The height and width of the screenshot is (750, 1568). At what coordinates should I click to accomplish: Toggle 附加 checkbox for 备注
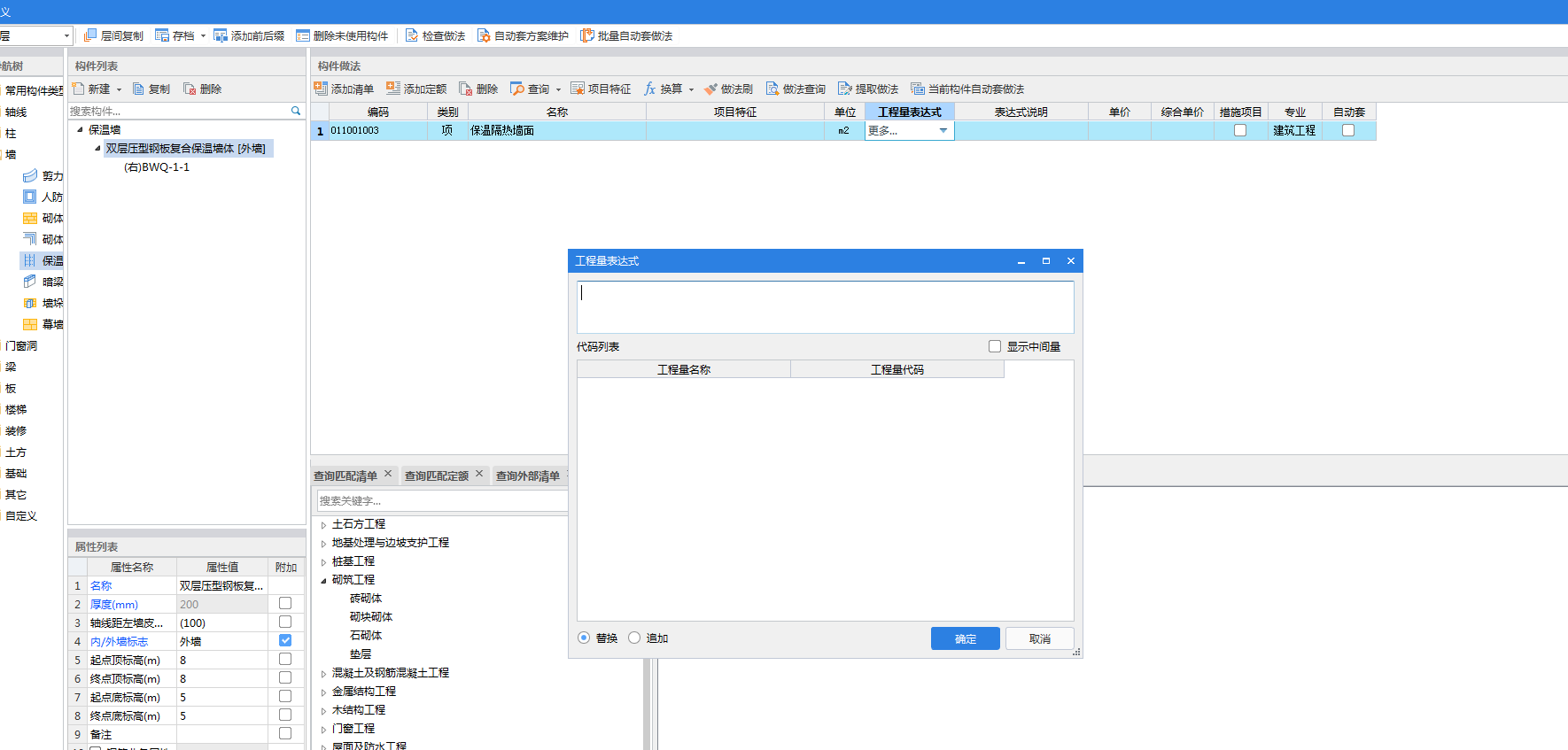[285, 733]
